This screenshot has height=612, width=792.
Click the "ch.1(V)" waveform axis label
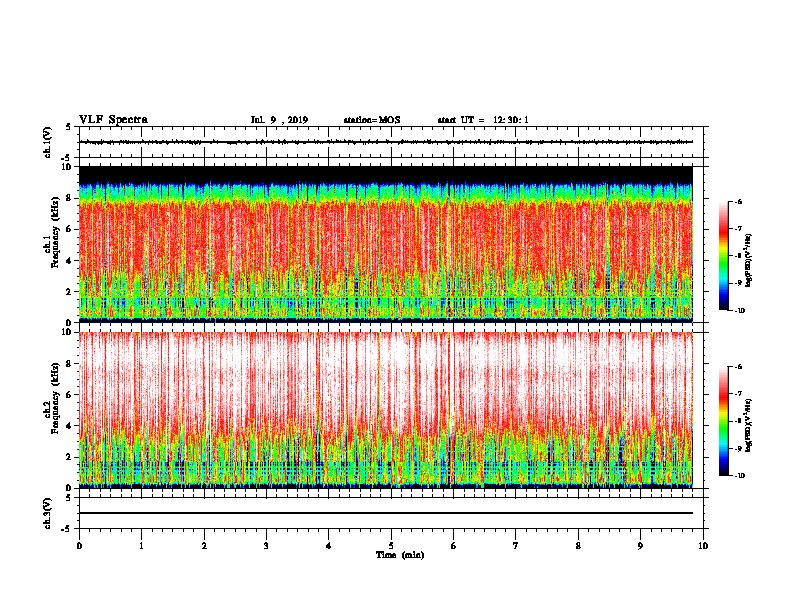coord(47,142)
